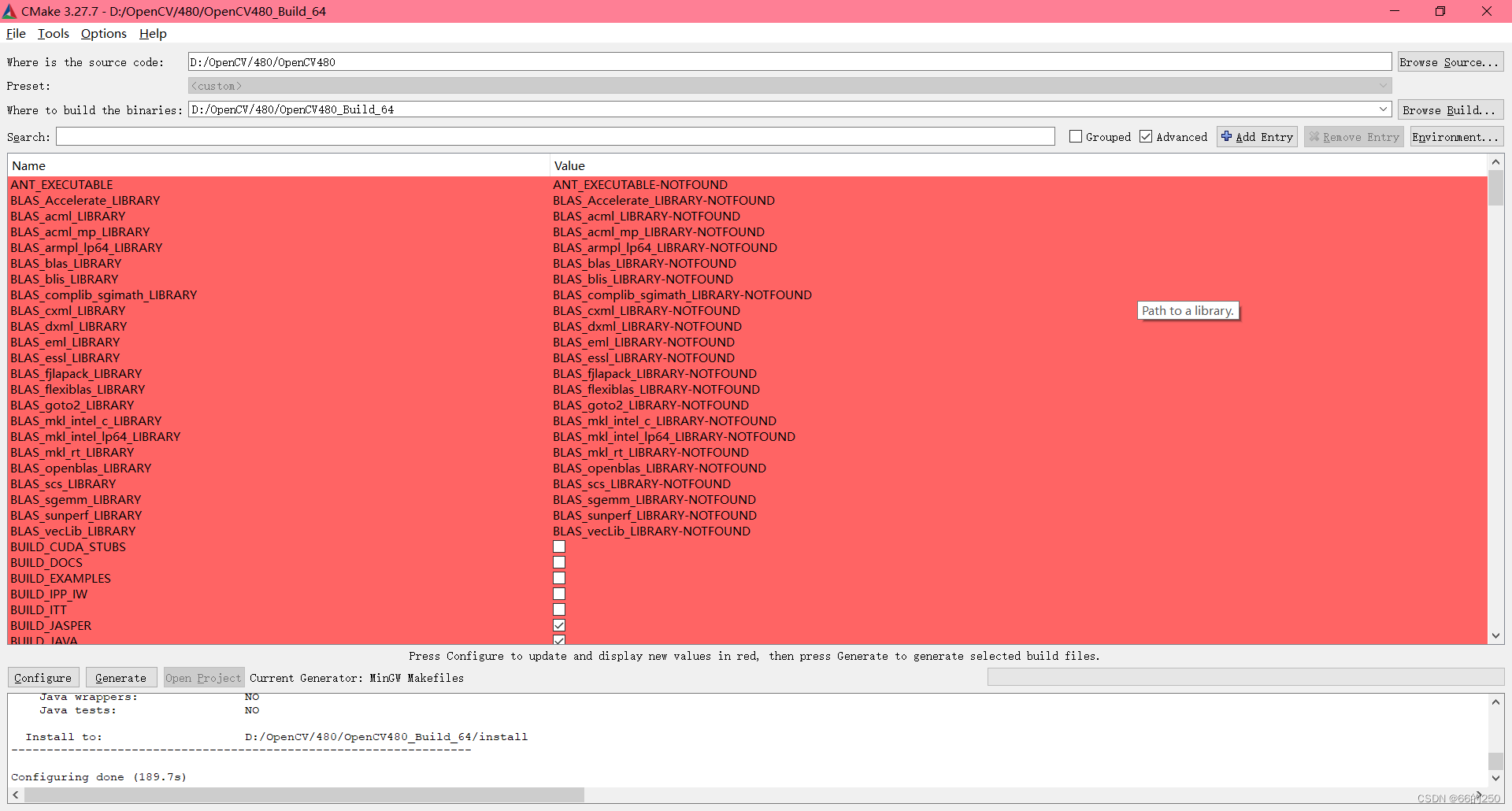Click the Remove Entry gear icon
The width and height of the screenshot is (1512, 811).
[1314, 136]
